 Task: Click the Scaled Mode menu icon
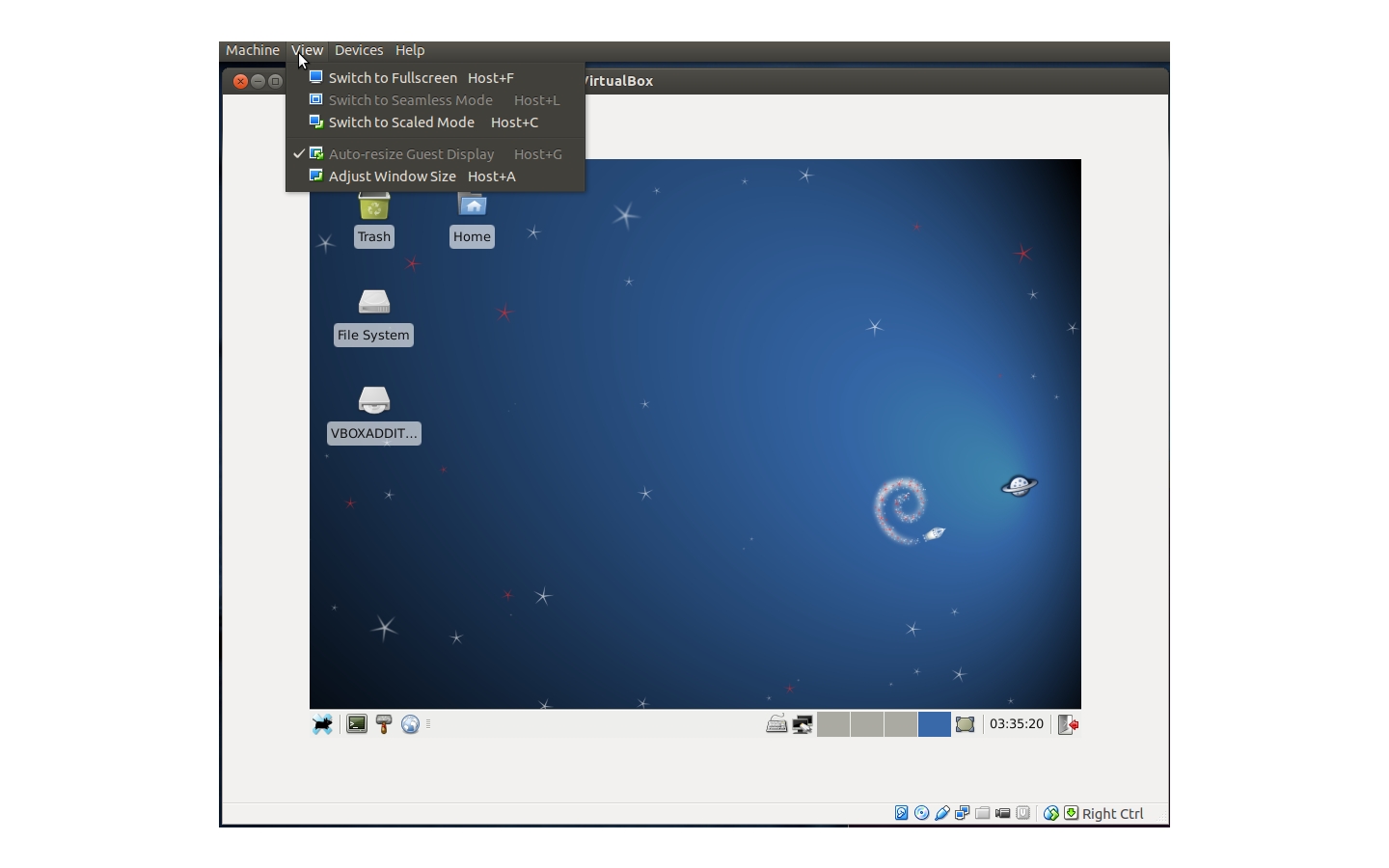[x=315, y=122]
